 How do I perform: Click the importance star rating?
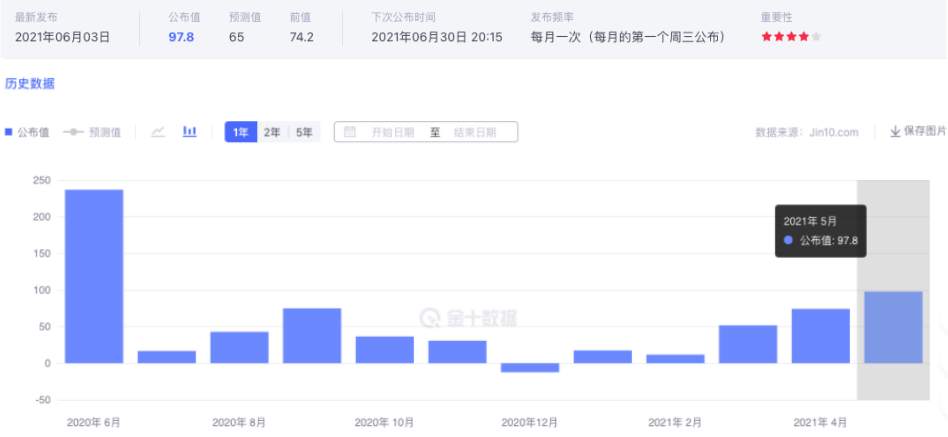pyautogui.click(x=791, y=37)
